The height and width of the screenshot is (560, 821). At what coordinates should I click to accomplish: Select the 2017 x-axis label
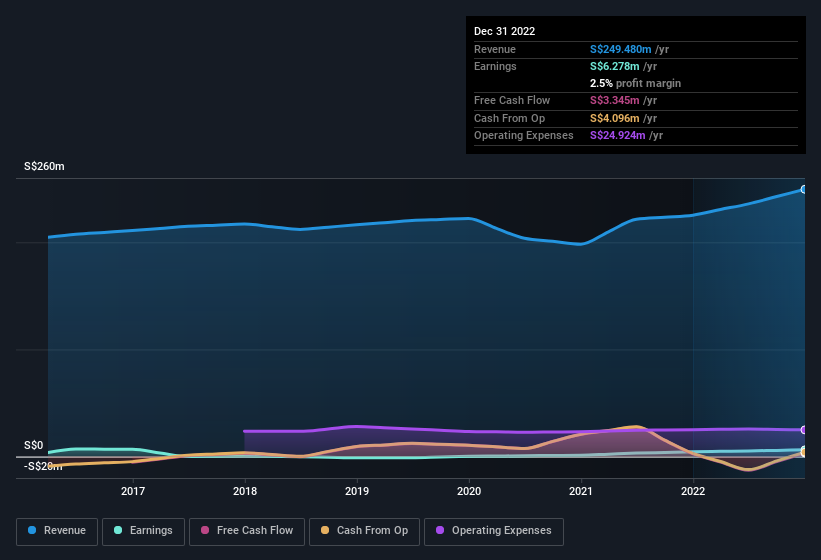click(x=133, y=491)
